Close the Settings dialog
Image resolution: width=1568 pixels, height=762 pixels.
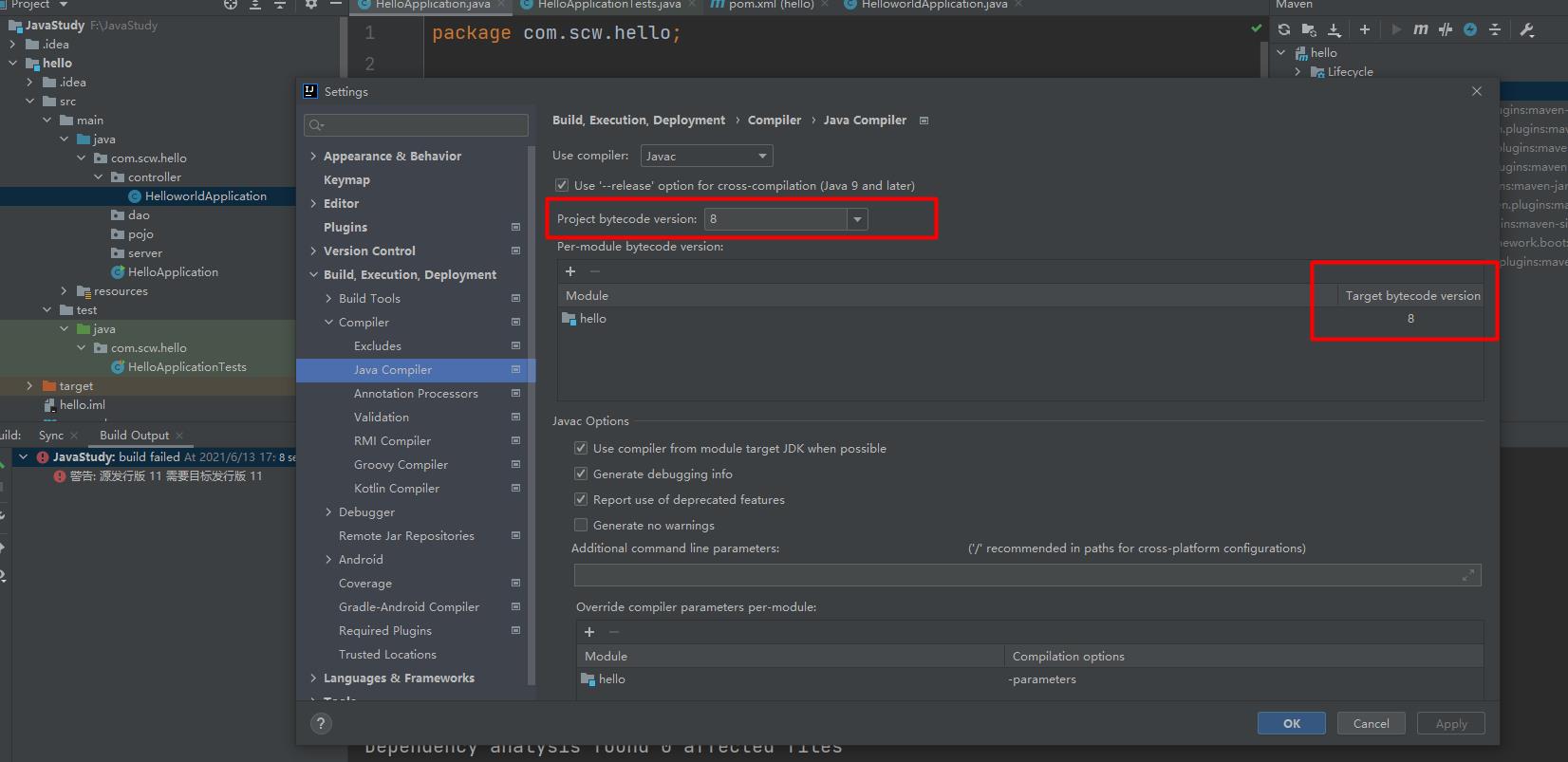tap(1476, 91)
